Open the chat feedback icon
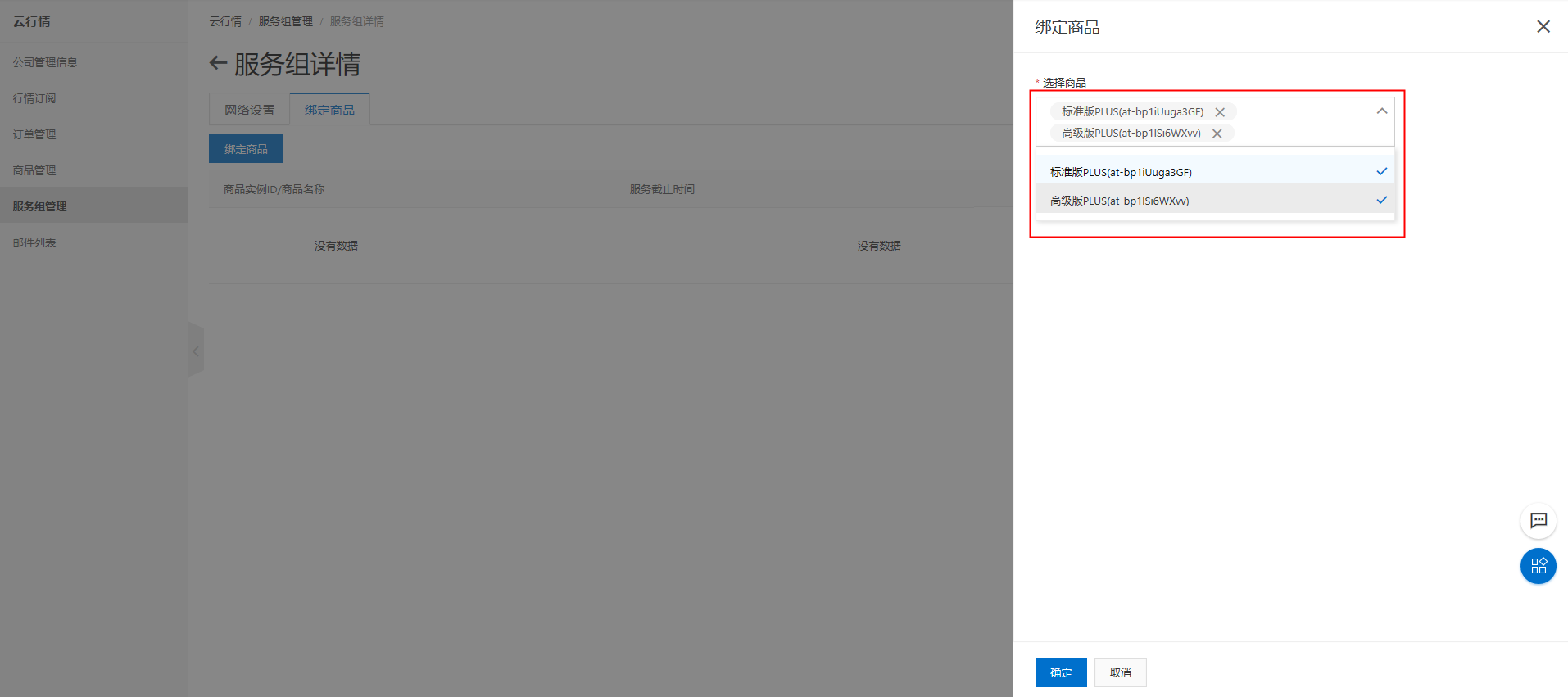Image resolution: width=1568 pixels, height=697 pixels. pos(1539,521)
